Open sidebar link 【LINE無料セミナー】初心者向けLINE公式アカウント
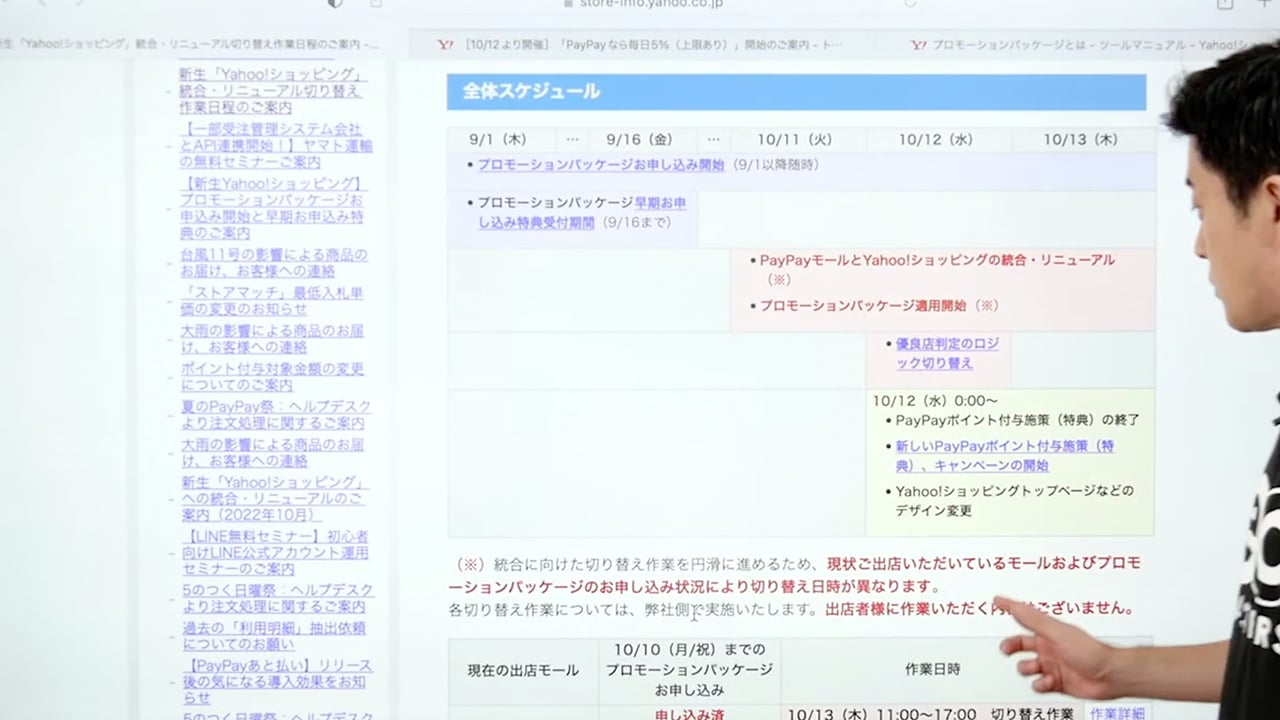Image resolution: width=1280 pixels, height=720 pixels. 275,552
